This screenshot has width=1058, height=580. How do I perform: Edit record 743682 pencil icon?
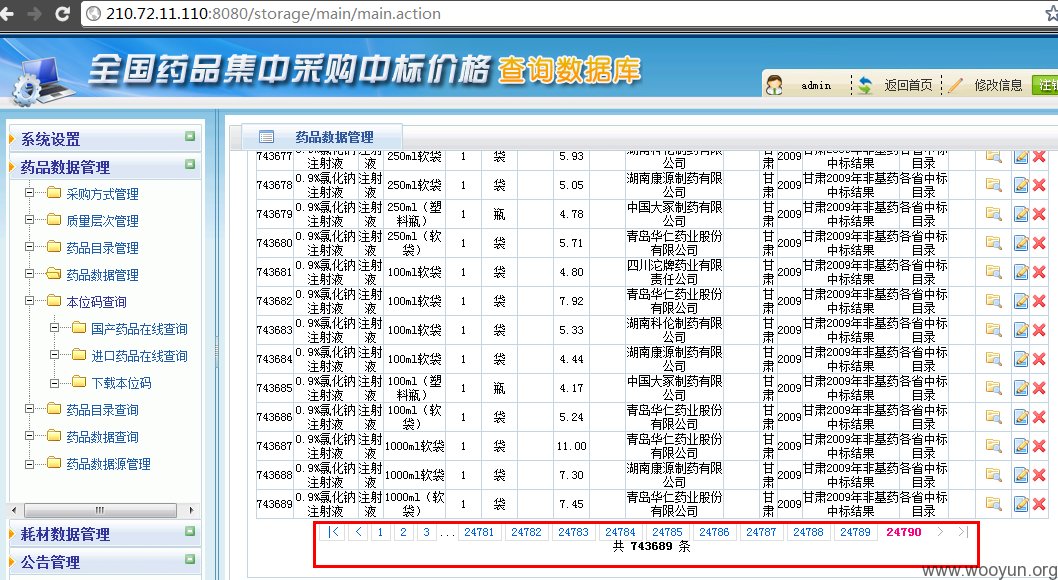tap(1021, 301)
